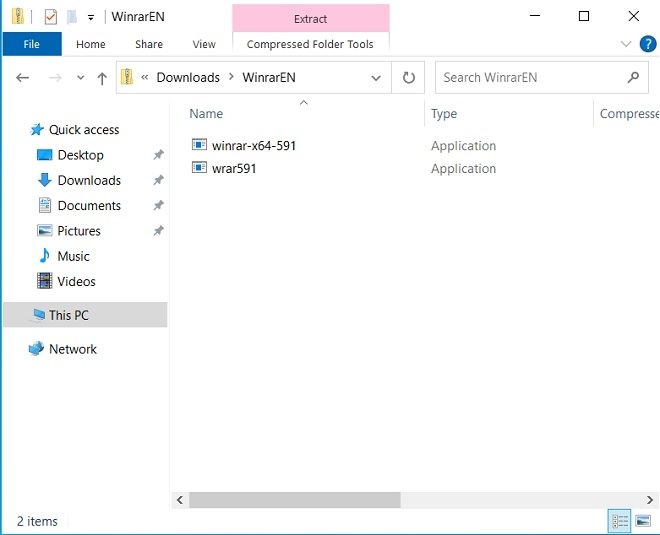Click the zip folder icon in title bar

tap(18, 16)
